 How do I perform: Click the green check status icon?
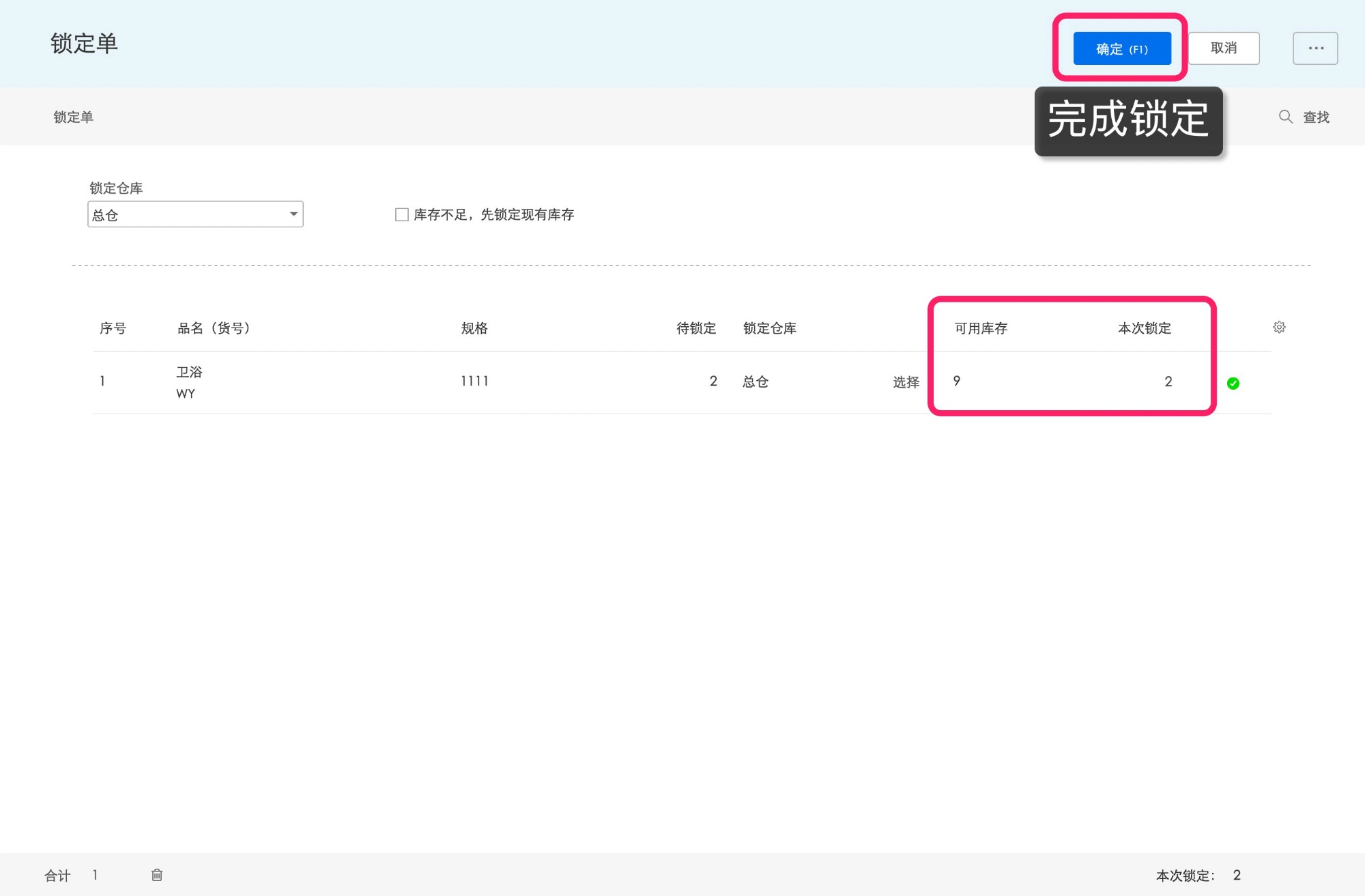(x=1233, y=384)
